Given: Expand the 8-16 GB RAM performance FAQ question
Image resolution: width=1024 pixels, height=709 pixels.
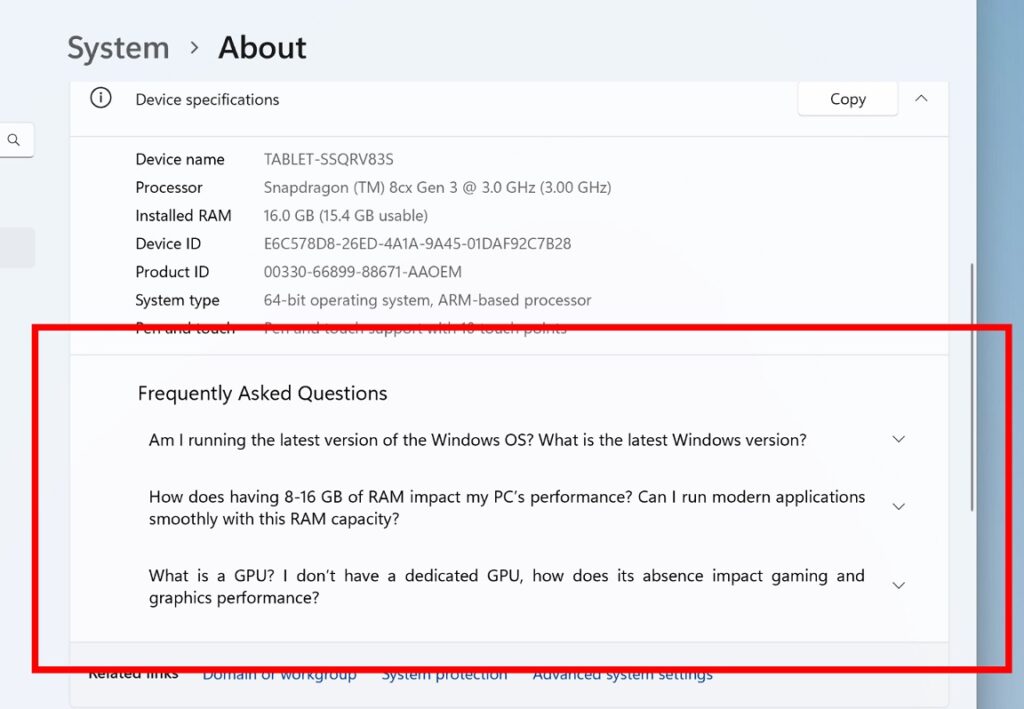Looking at the screenshot, I should (898, 506).
